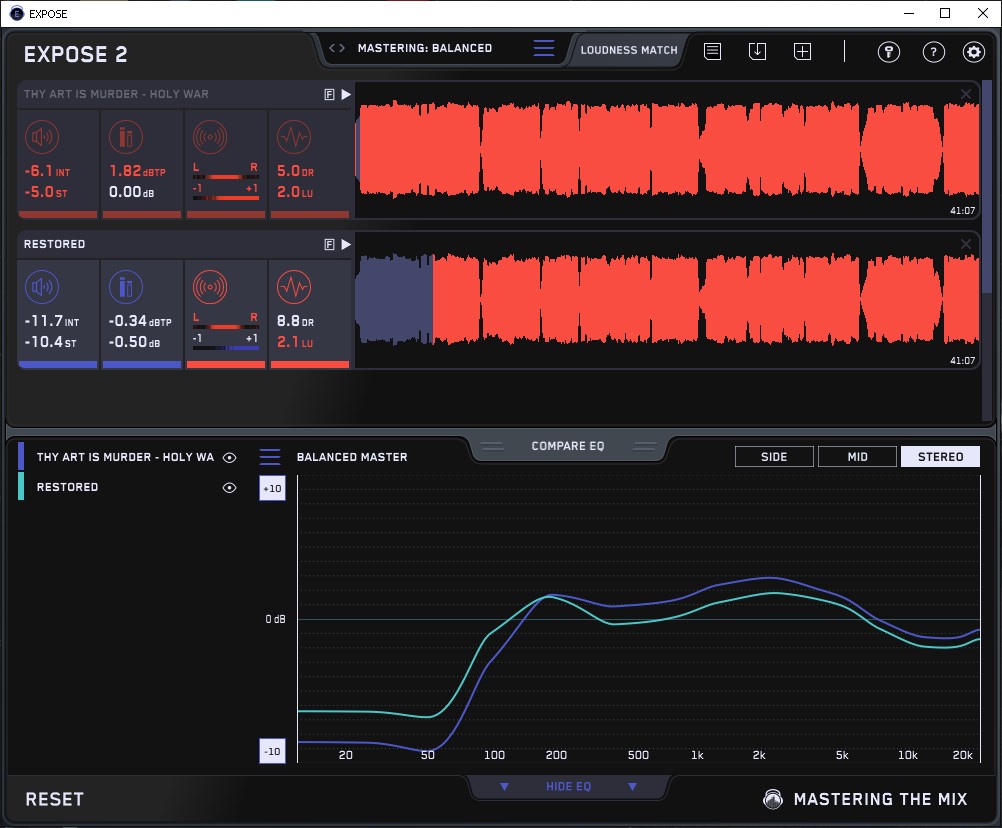Click the Reset button
Image resolution: width=1002 pixels, height=828 pixels.
click(x=55, y=799)
